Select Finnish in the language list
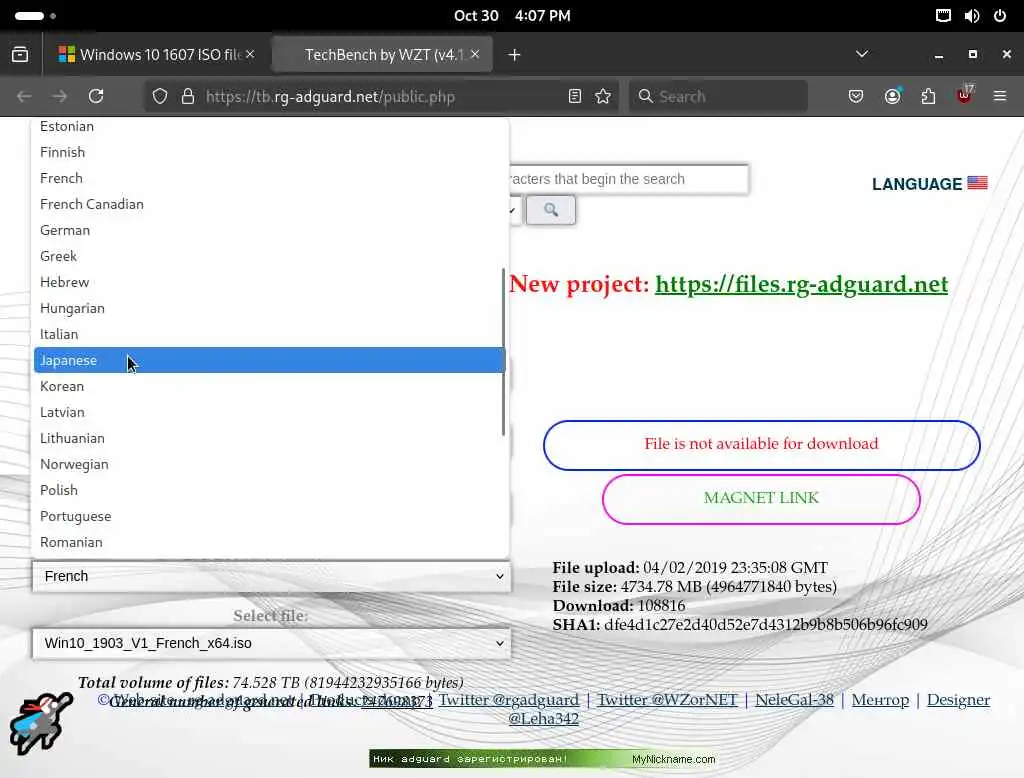This screenshot has width=1024, height=778. (270, 152)
